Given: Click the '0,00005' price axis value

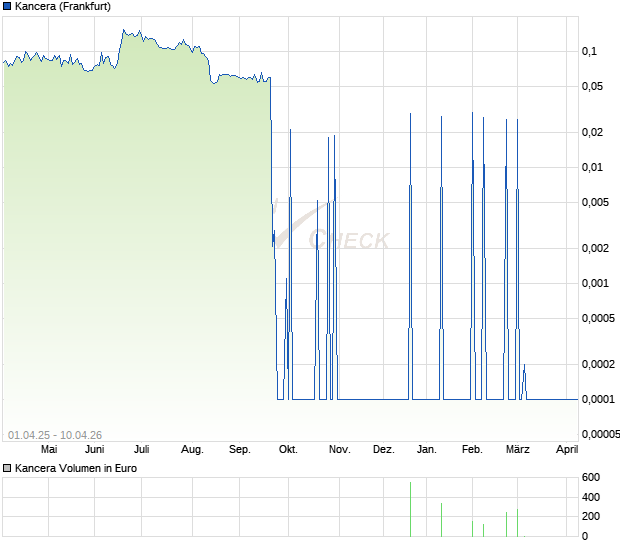Looking at the screenshot, I should [x=601, y=435].
